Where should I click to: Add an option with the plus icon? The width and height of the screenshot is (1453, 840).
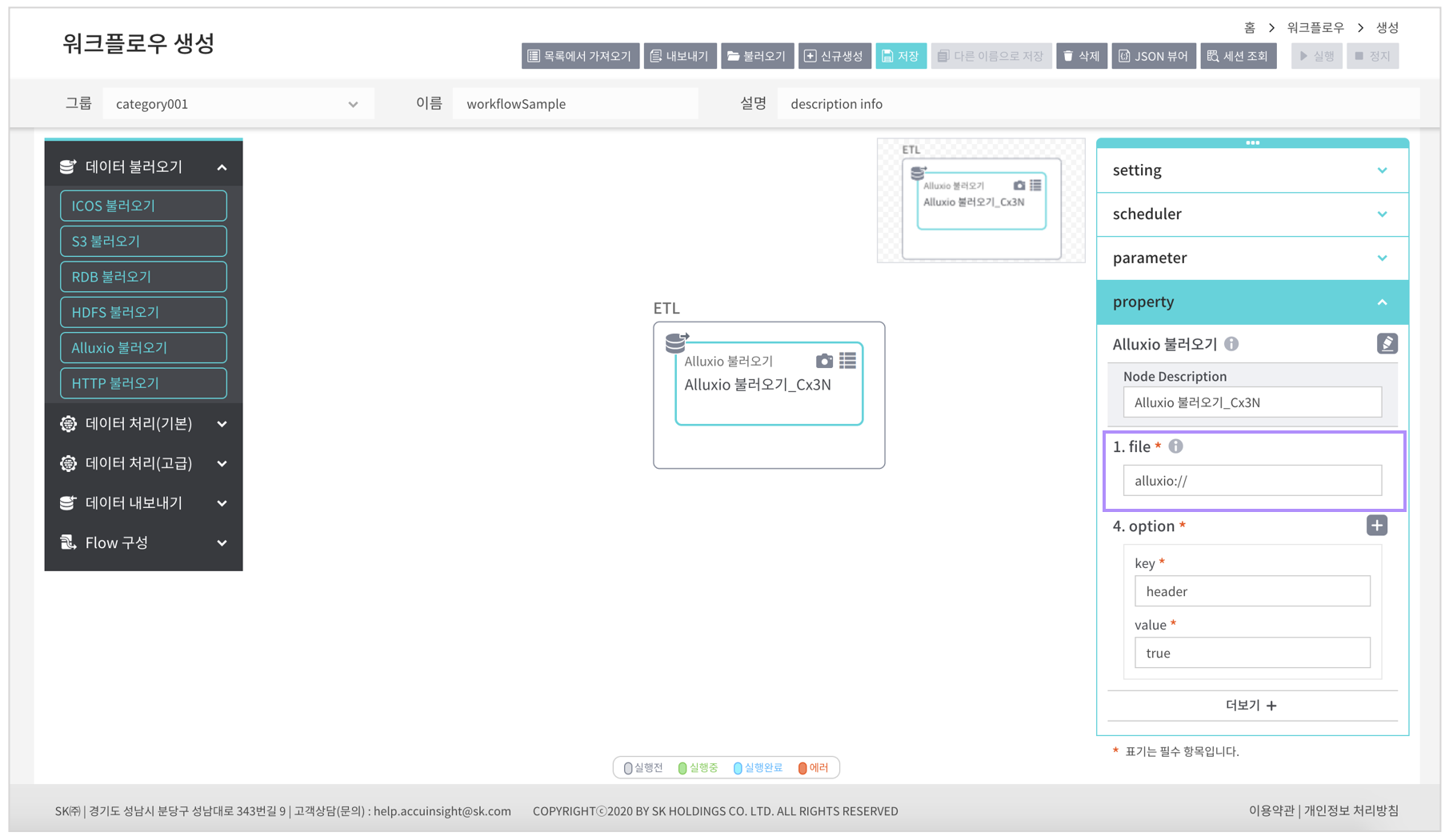click(x=1376, y=526)
